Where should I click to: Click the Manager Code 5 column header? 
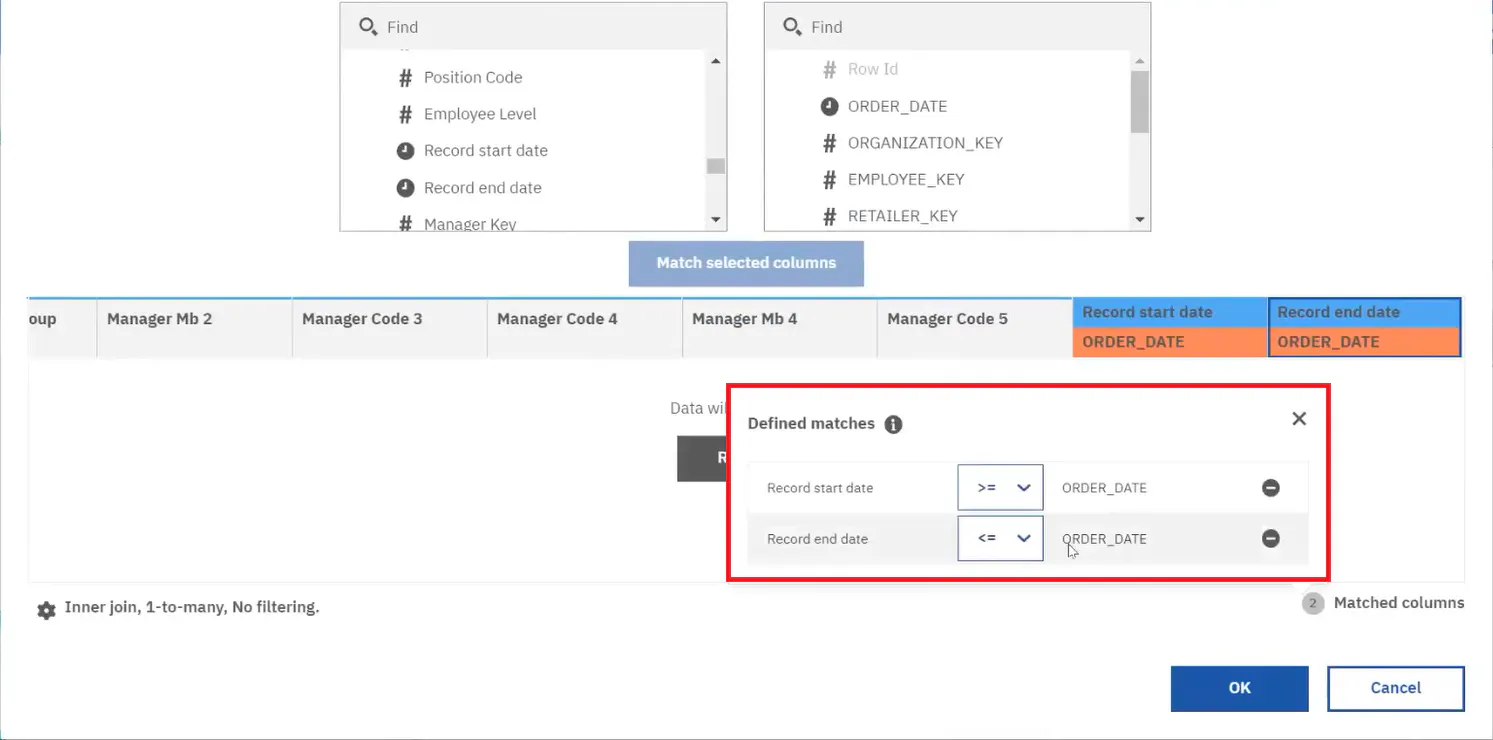(974, 328)
